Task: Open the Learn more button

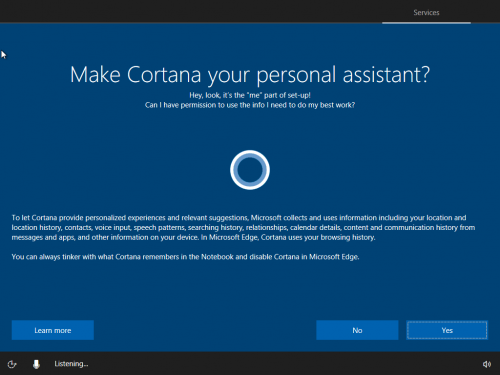Action: point(53,330)
